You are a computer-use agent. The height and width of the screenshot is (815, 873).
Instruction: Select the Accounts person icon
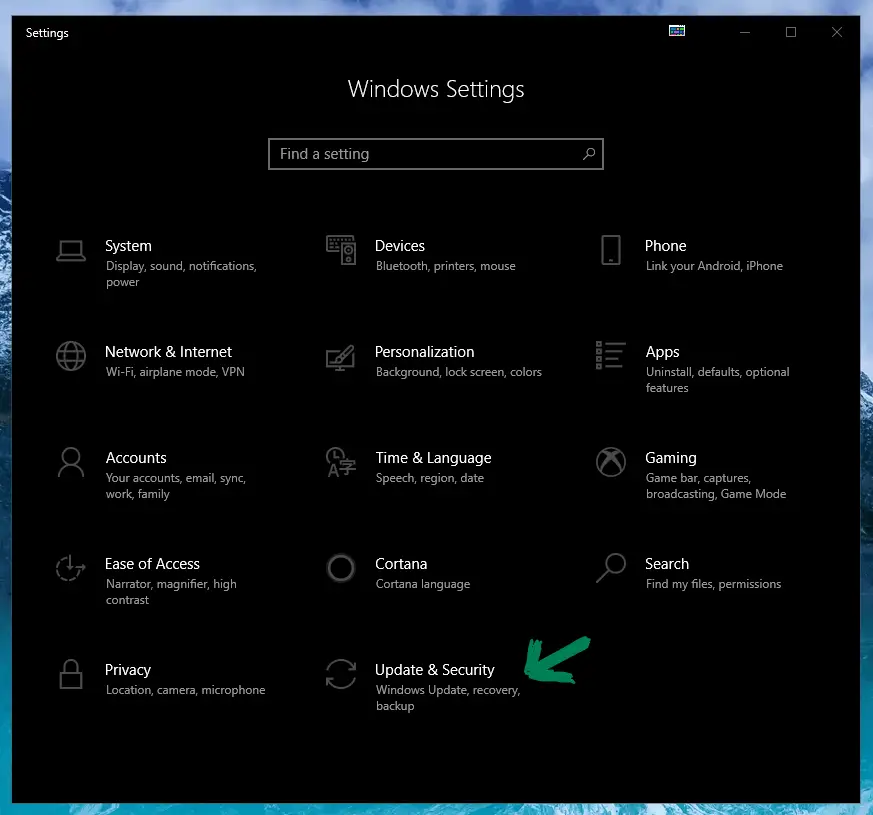pos(71,462)
